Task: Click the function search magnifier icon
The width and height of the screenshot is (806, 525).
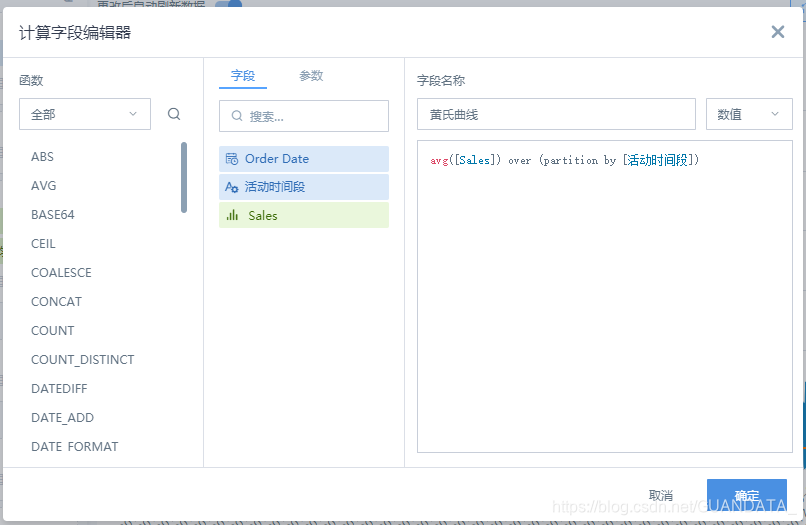Action: tap(174, 114)
